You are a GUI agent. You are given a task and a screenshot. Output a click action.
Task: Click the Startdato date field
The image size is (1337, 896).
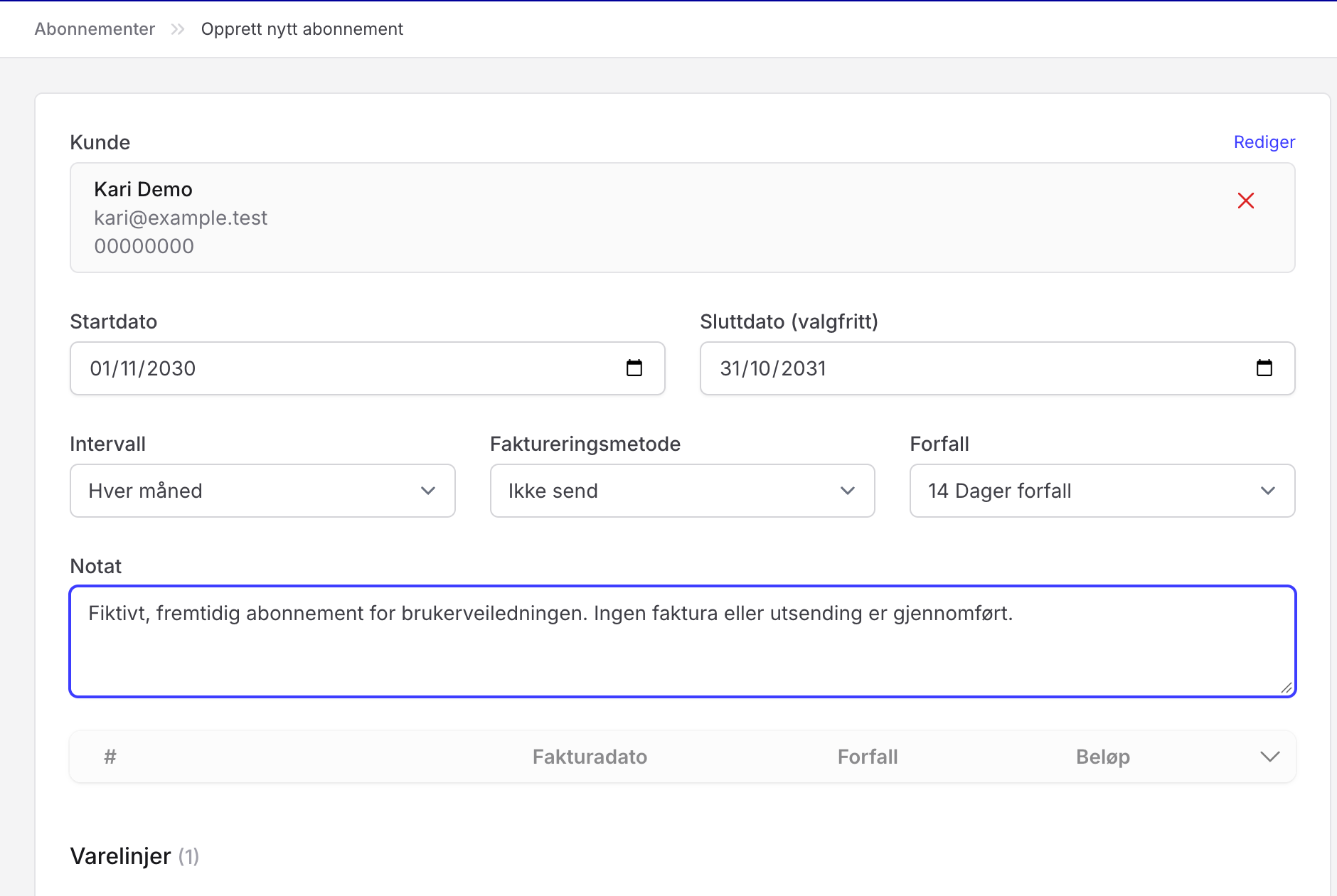tap(368, 368)
